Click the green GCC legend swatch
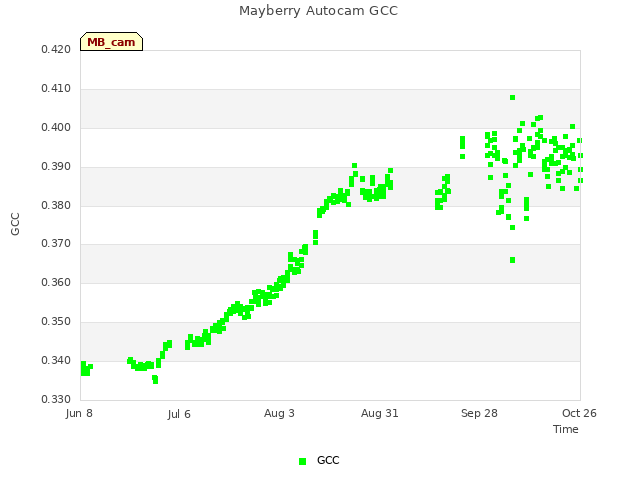The width and height of the screenshot is (640, 480). pyautogui.click(x=302, y=461)
